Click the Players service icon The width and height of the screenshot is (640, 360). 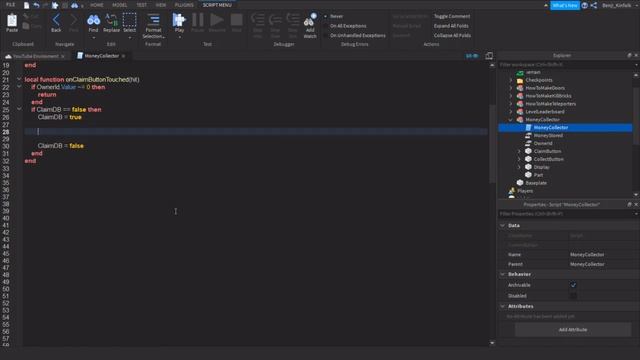coord(512,191)
